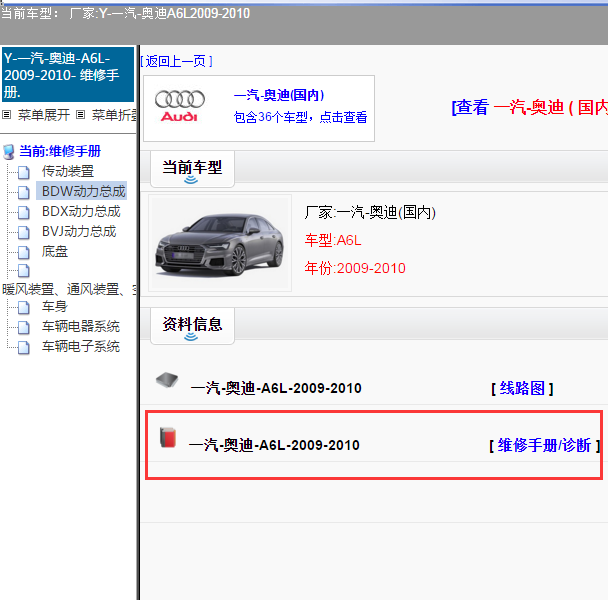This screenshot has width=608, height=600.
Task: Select BDW动力总成 tree item
Action: coord(83,191)
